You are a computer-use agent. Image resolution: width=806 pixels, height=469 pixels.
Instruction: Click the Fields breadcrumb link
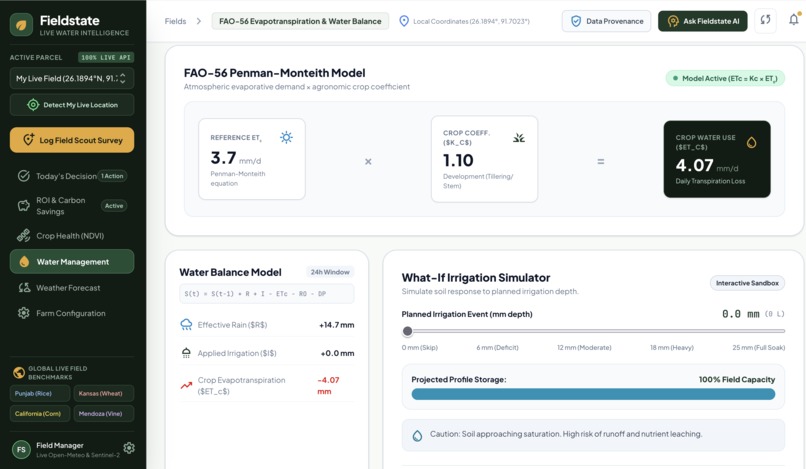click(175, 21)
